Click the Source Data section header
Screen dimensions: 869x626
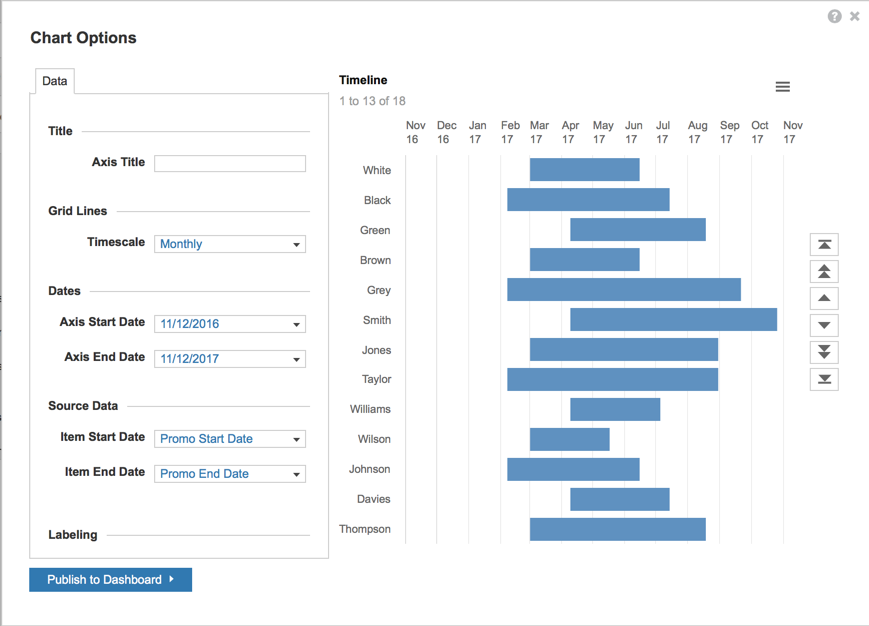coord(83,406)
